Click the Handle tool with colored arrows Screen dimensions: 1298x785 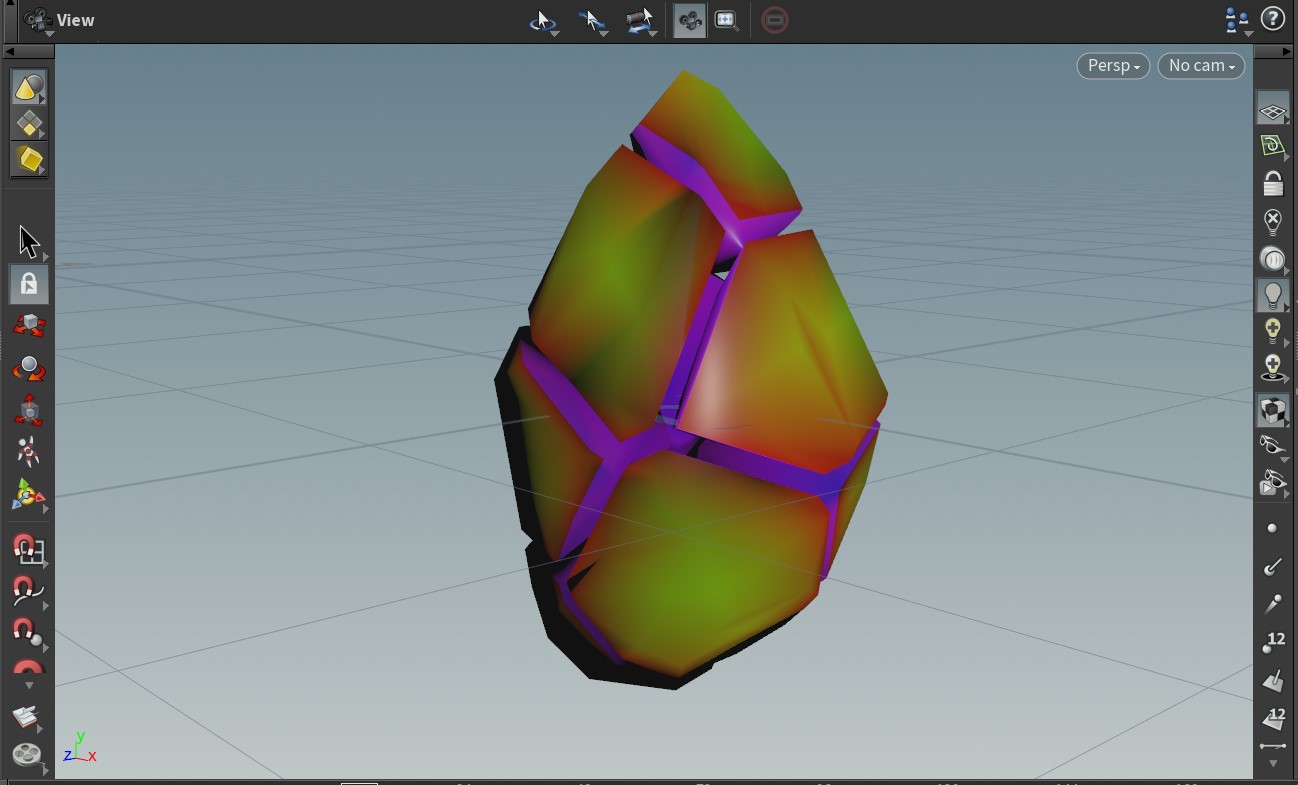28,495
